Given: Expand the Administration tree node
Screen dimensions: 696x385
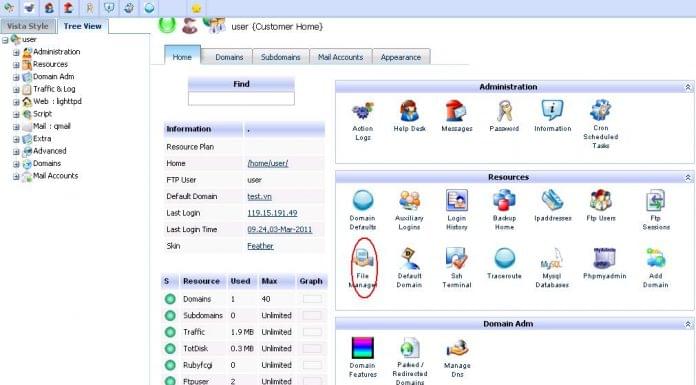Looking at the screenshot, I should coord(16,52).
